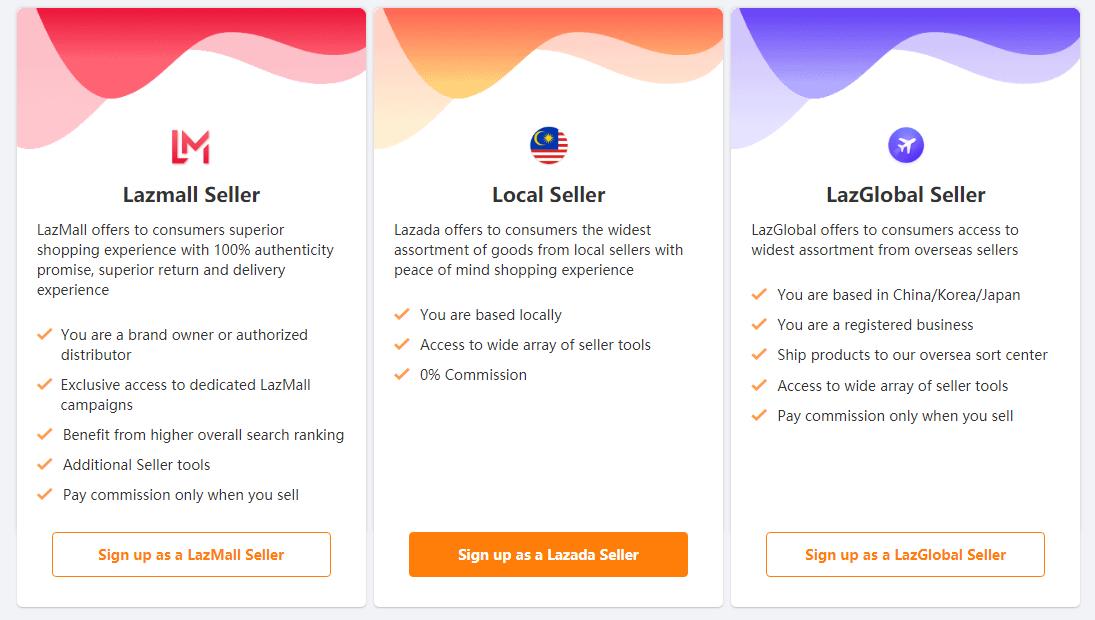Click checkmark next to Additional Seller tools

pyautogui.click(x=44, y=464)
